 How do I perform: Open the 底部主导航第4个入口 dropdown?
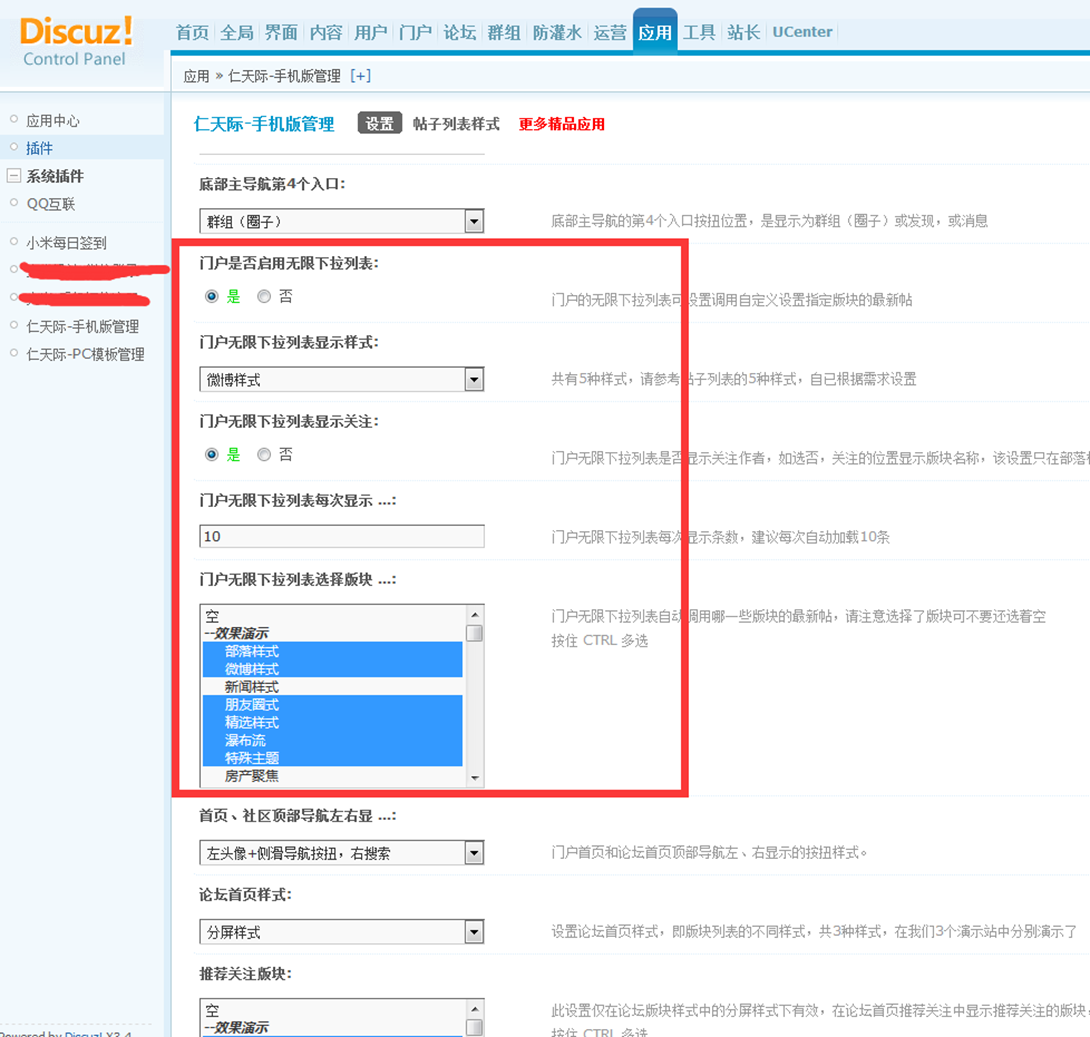pos(341,222)
